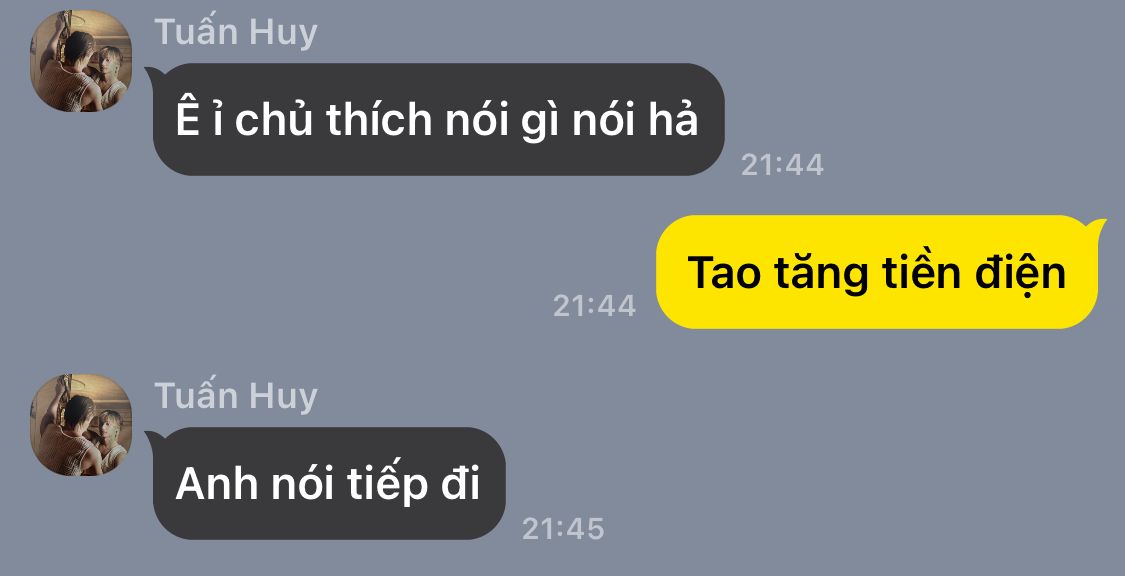Tap the message bubble 'Anh nói tiếp đi'
1125x576 pixels.
328,483
